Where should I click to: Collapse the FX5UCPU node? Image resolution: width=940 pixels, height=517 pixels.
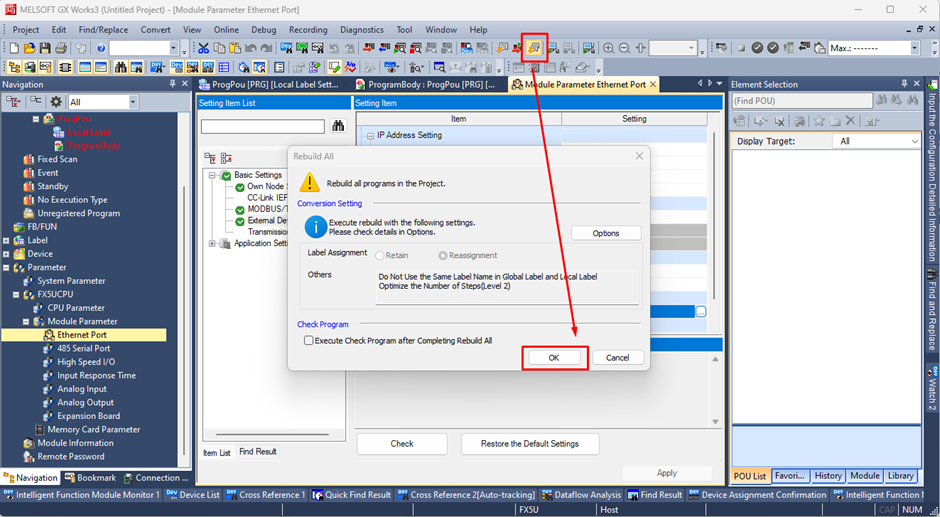[17, 294]
